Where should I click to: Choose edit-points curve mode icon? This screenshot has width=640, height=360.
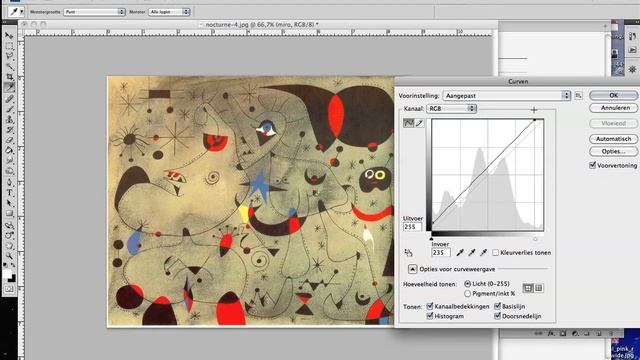click(409, 123)
